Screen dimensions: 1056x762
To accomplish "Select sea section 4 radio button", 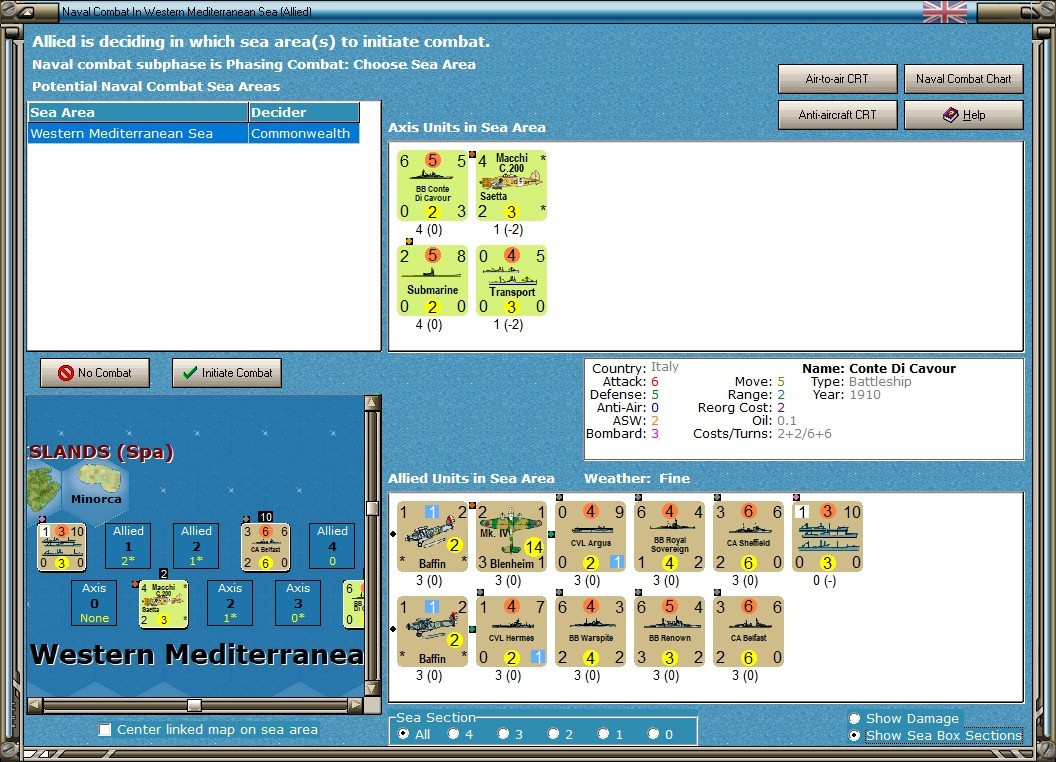I will point(453,734).
